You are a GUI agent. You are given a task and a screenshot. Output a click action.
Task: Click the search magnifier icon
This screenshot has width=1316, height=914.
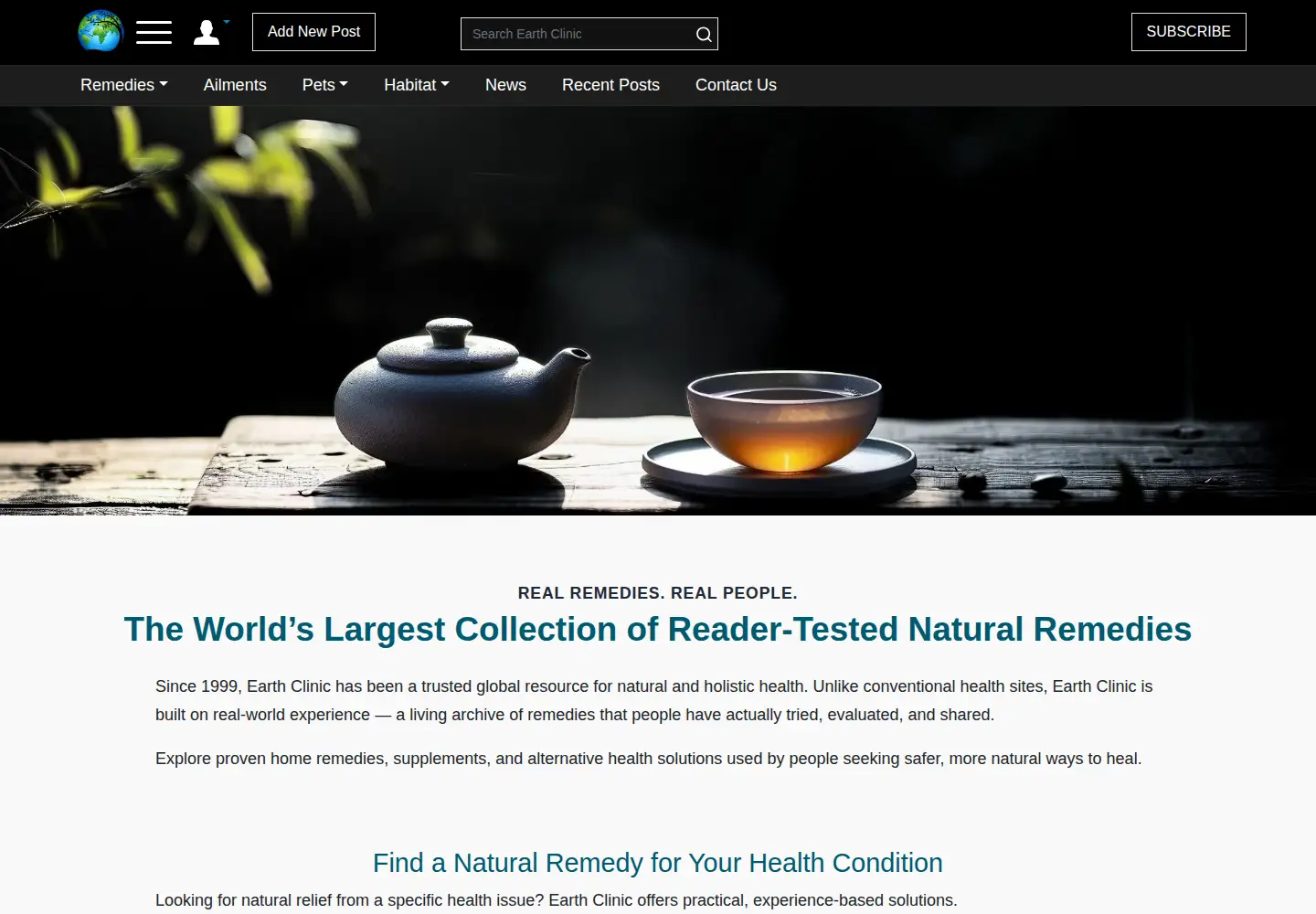704,34
